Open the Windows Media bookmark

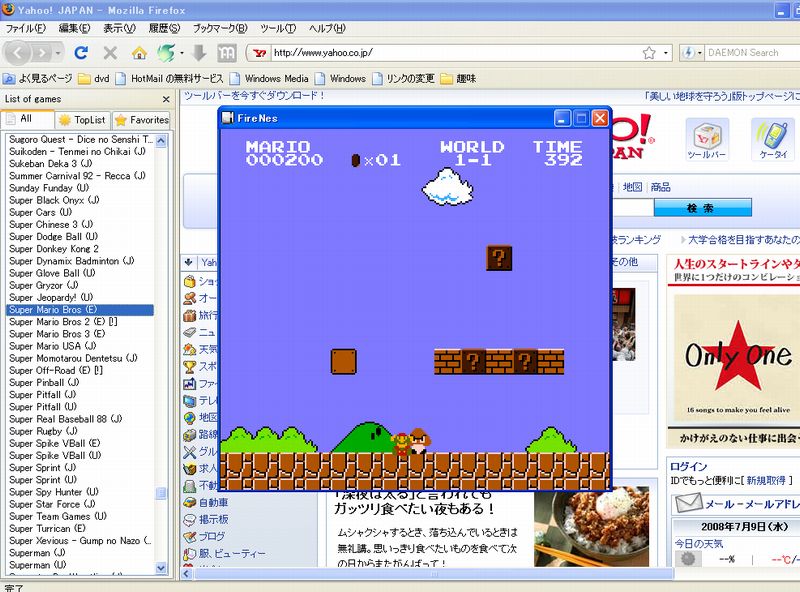click(269, 79)
